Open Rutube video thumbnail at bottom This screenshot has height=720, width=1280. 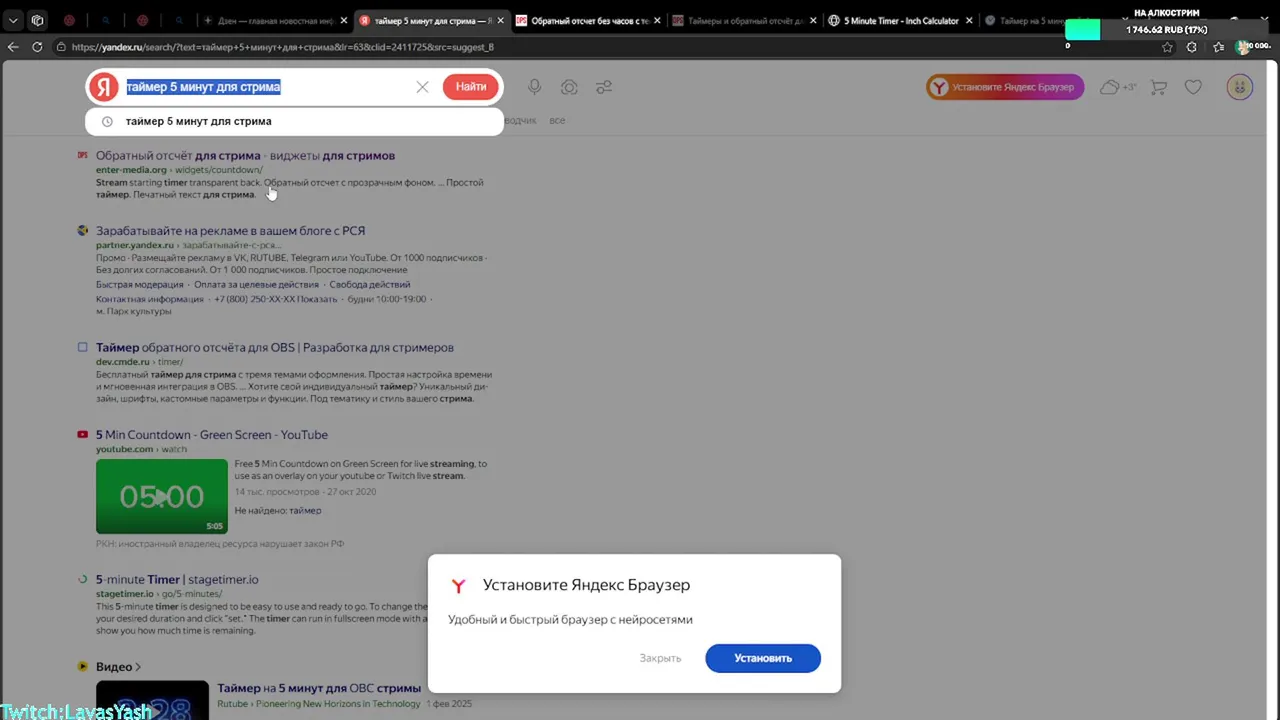tap(152, 700)
